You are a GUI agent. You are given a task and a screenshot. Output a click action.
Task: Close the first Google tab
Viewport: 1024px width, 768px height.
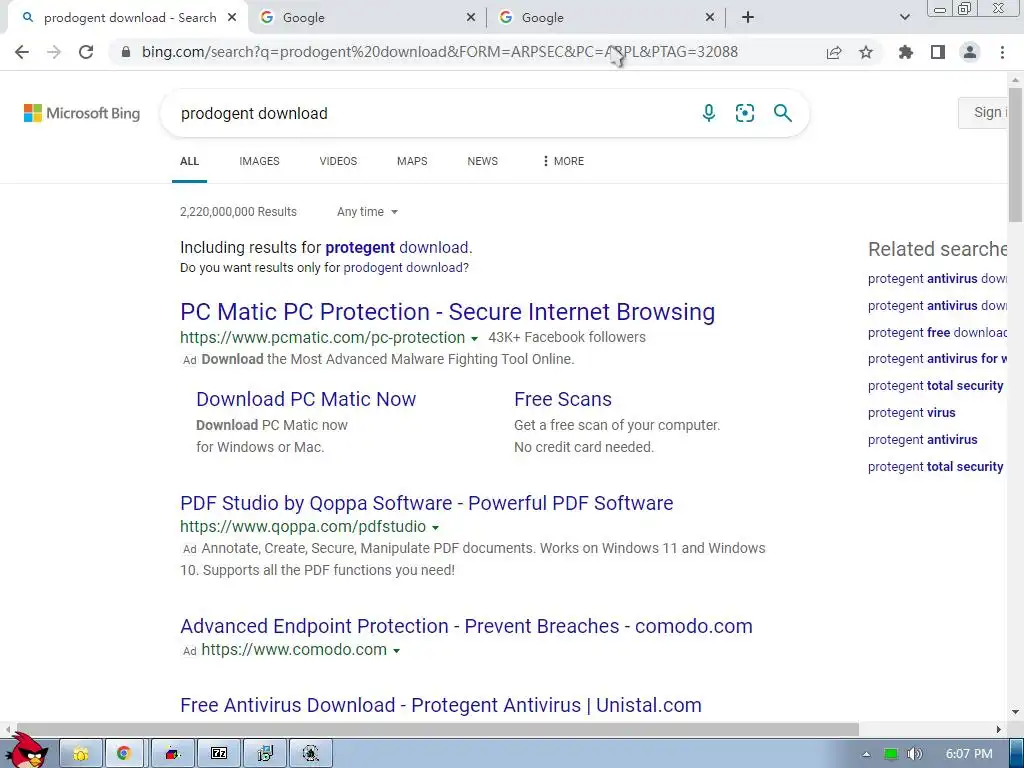[x=471, y=18]
